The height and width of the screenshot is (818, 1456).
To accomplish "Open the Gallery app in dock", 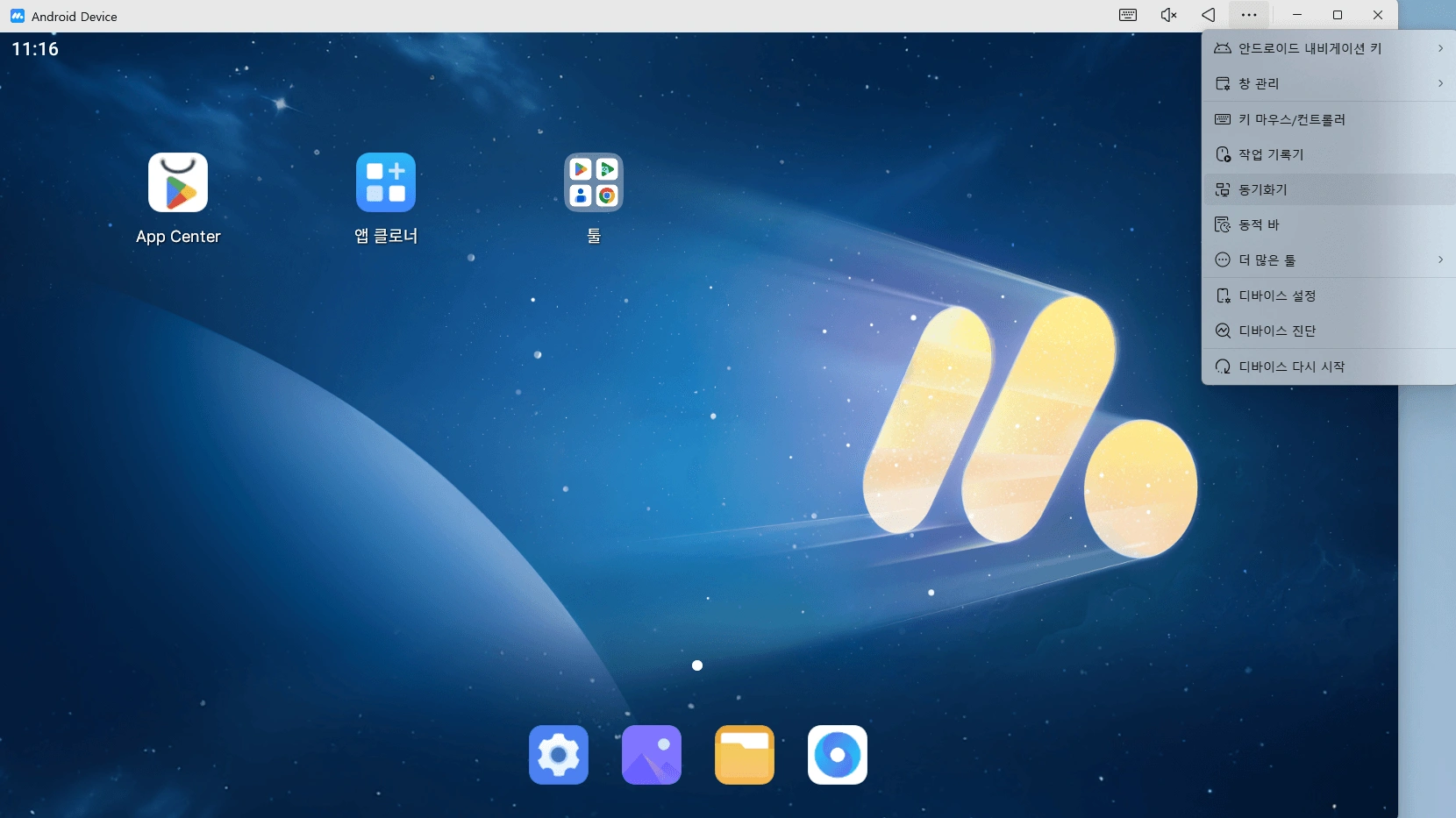I will 652,754.
